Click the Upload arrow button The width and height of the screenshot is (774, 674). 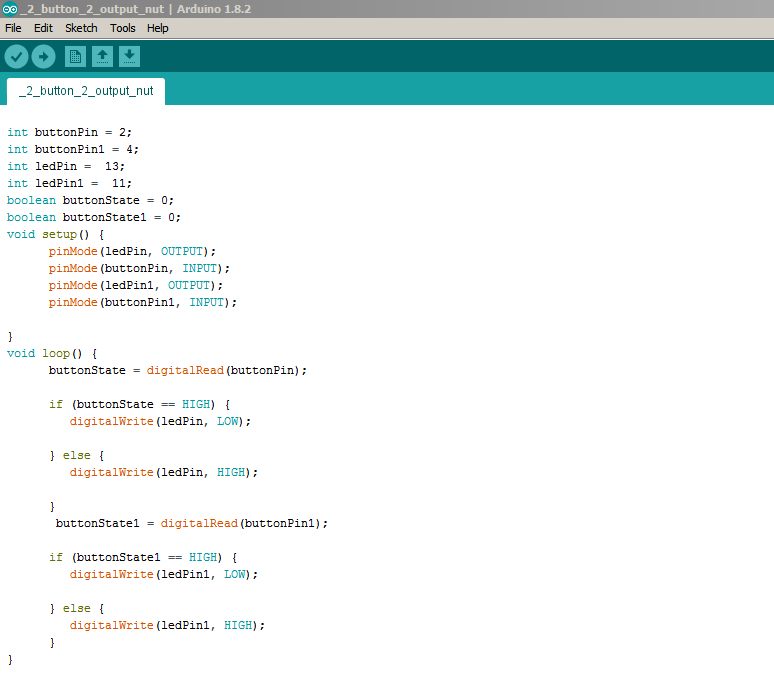tap(43, 57)
